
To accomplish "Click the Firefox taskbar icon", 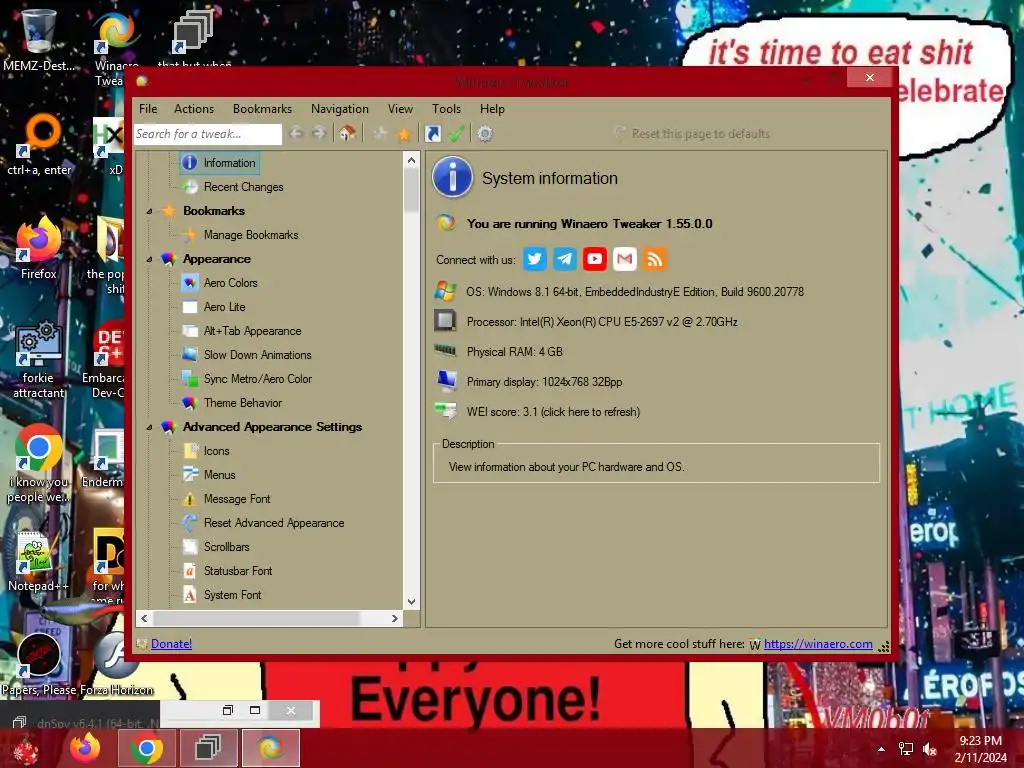I will coord(86,748).
